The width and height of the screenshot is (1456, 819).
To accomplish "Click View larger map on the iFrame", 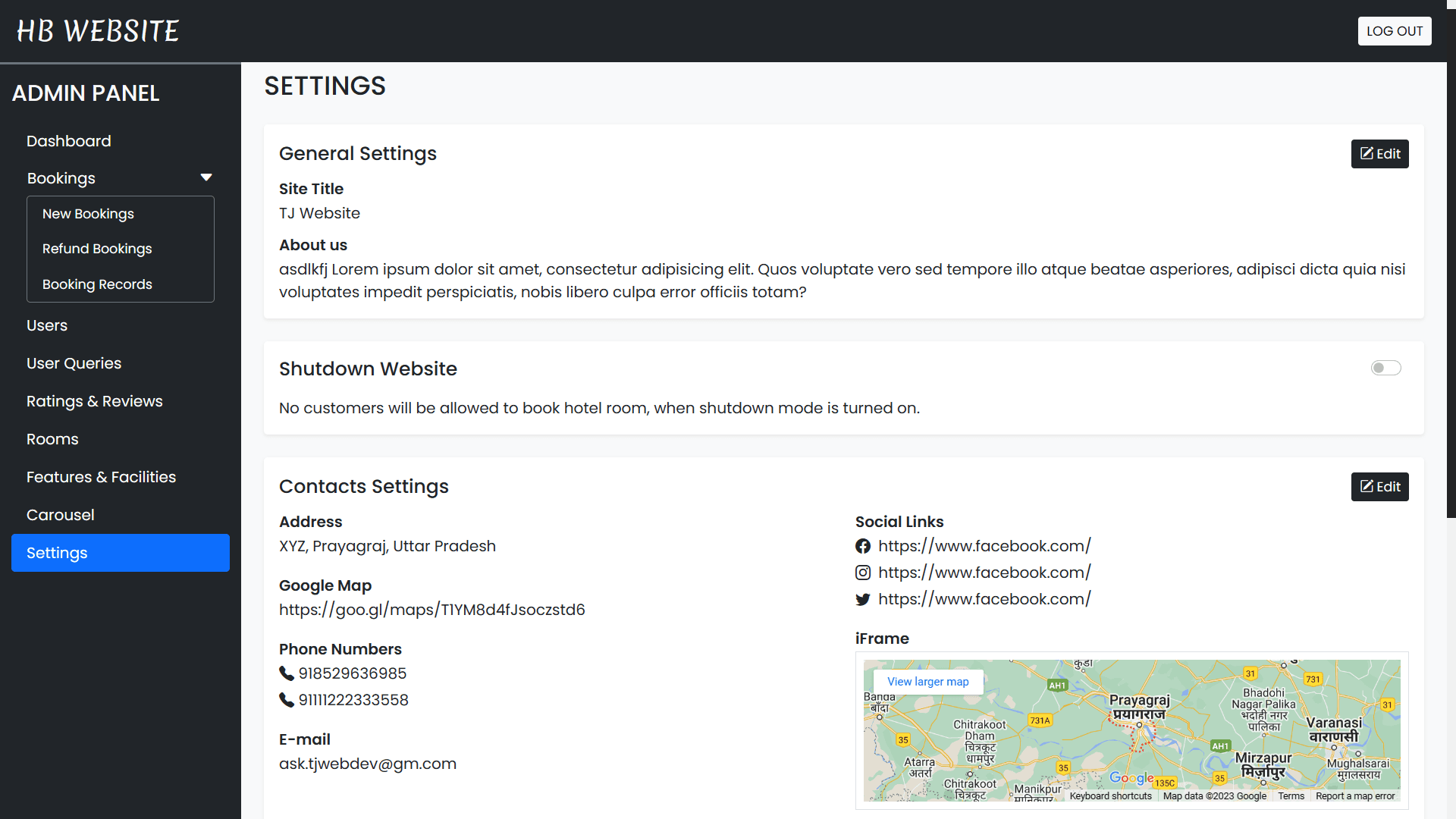I will [x=927, y=682].
